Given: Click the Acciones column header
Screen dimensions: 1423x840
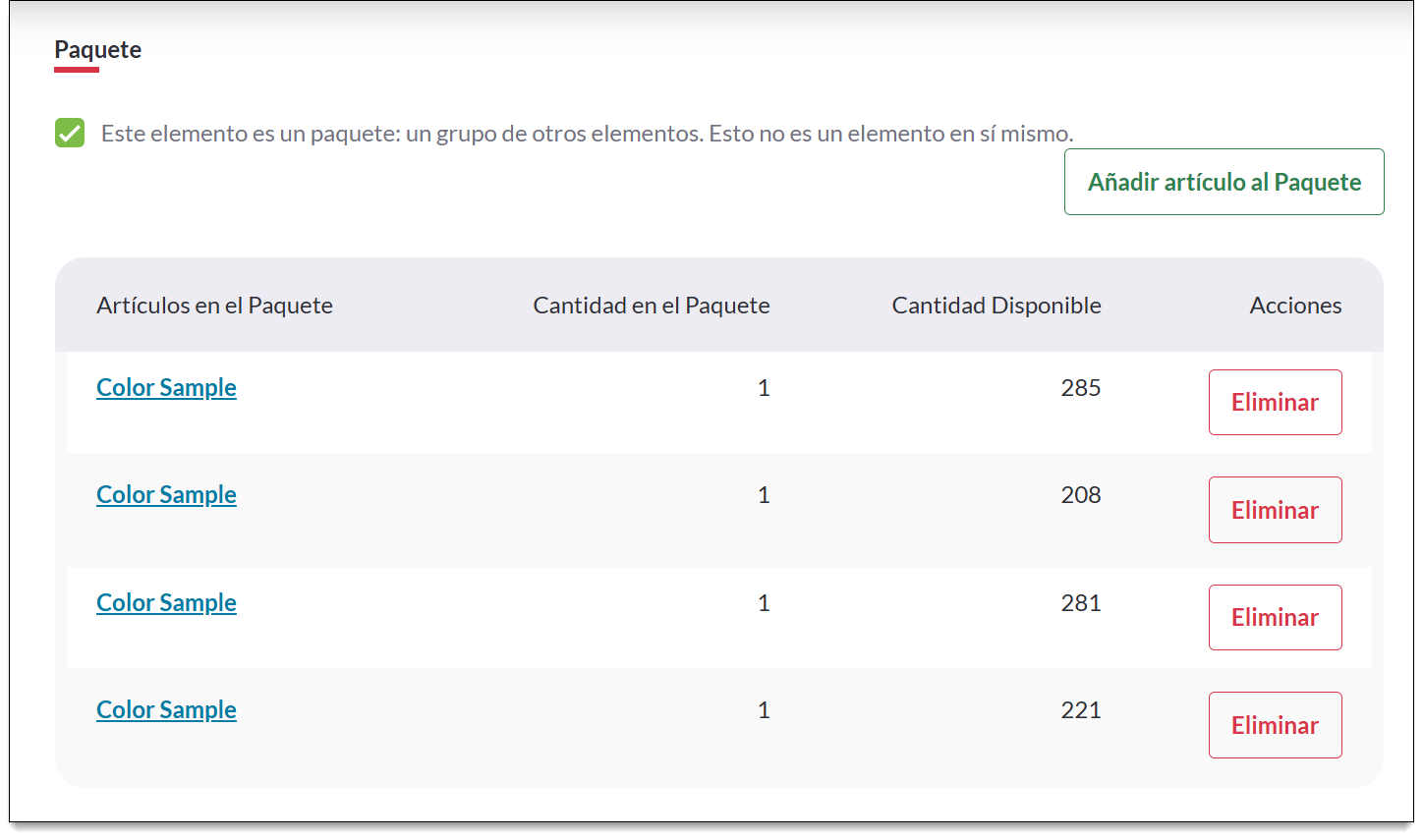Looking at the screenshot, I should [x=1295, y=306].
